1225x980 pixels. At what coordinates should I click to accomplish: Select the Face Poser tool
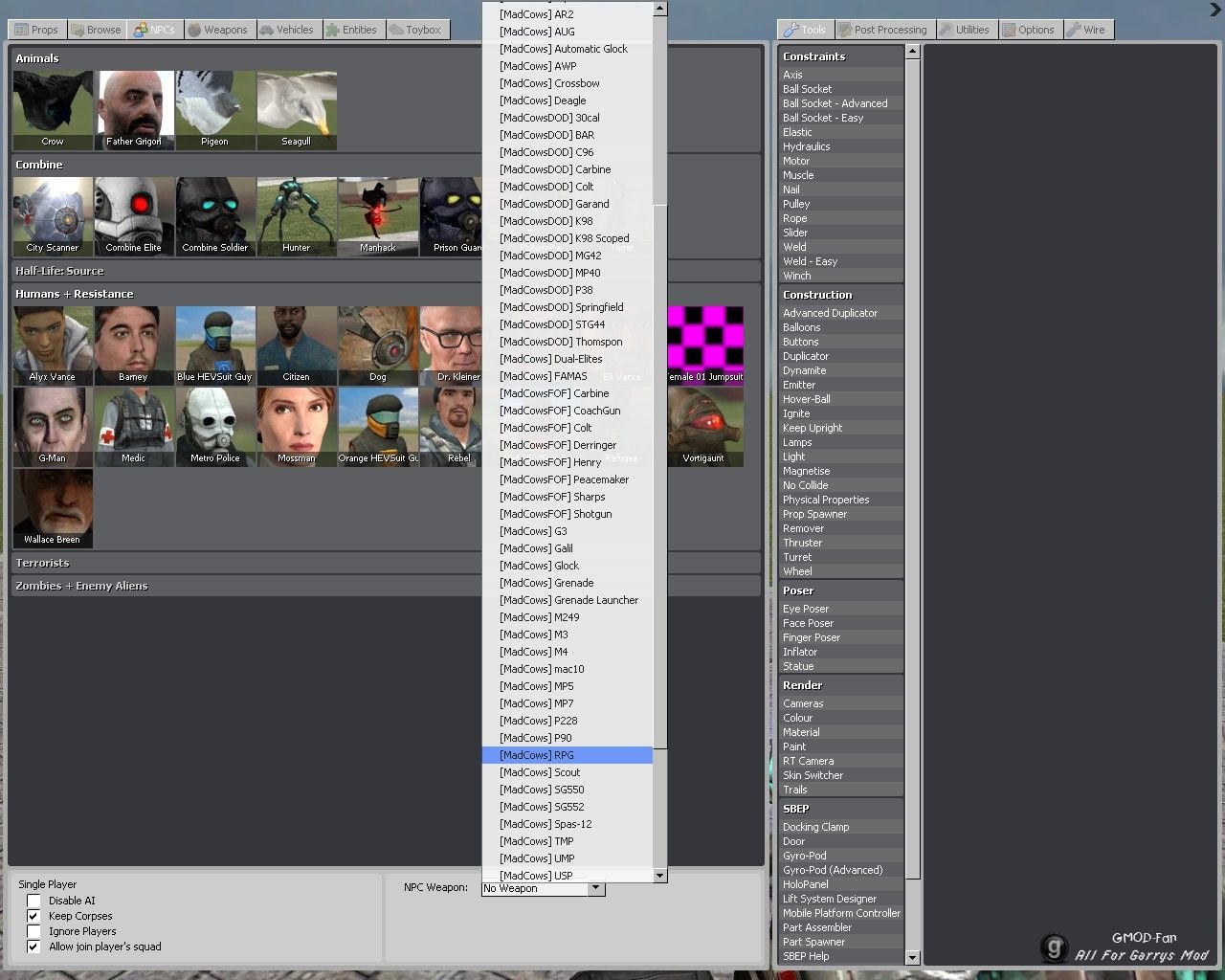pos(841,623)
